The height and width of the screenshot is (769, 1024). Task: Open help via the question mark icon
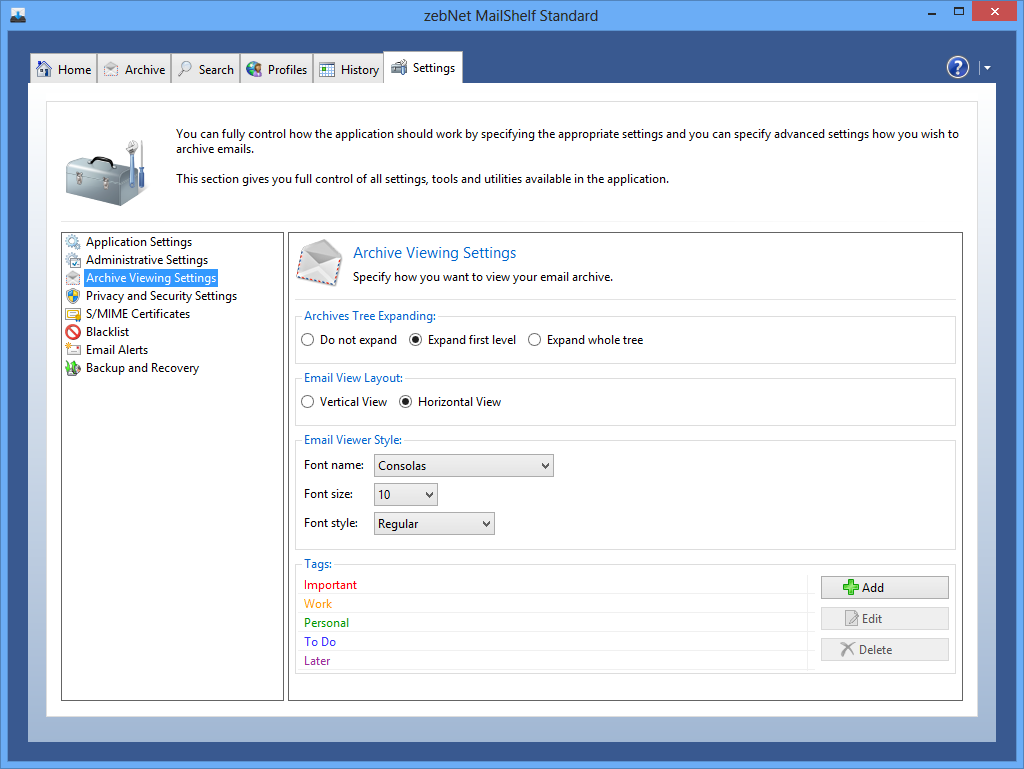point(957,68)
